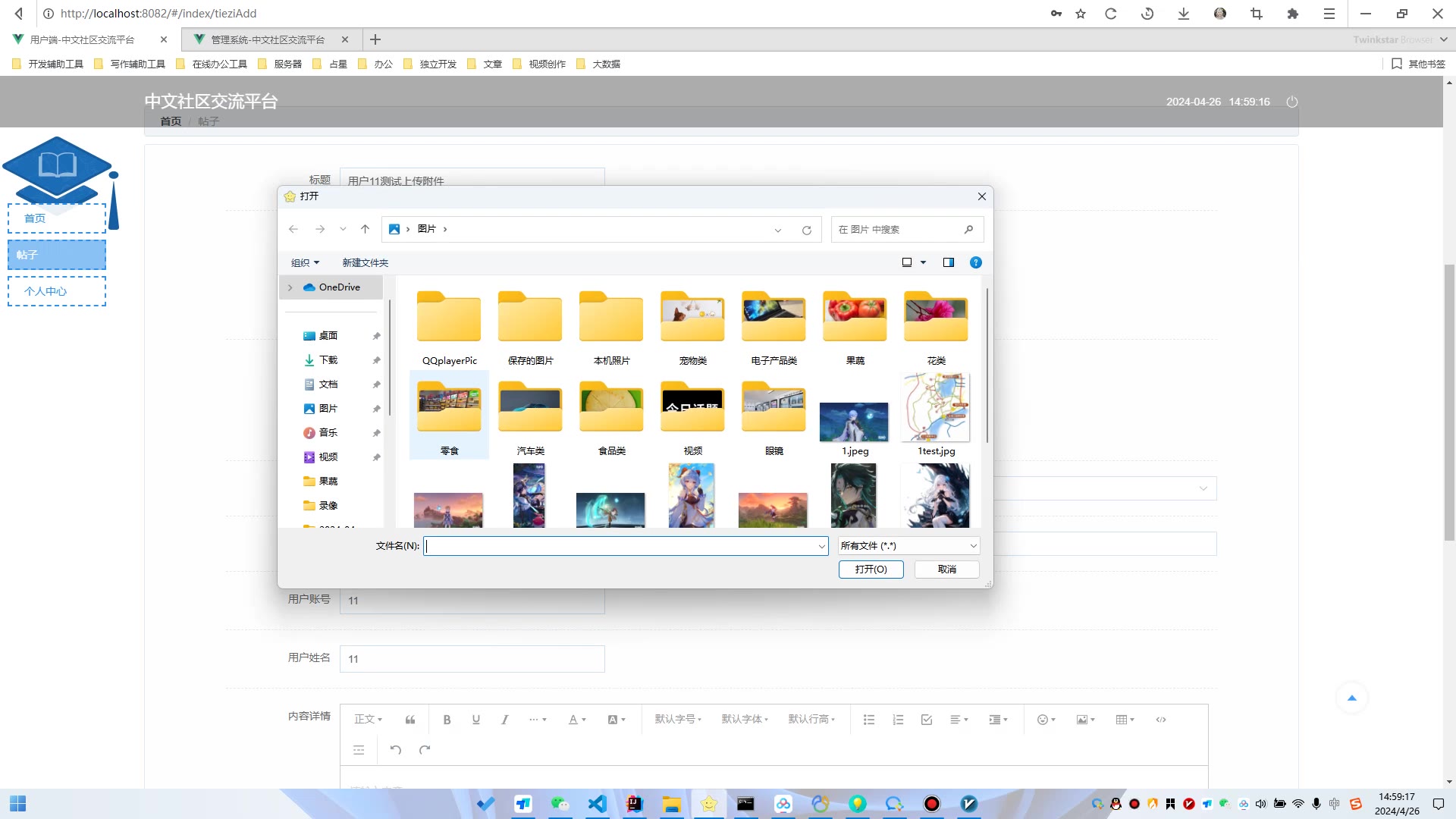Click the 打开(O) button

[871, 570]
